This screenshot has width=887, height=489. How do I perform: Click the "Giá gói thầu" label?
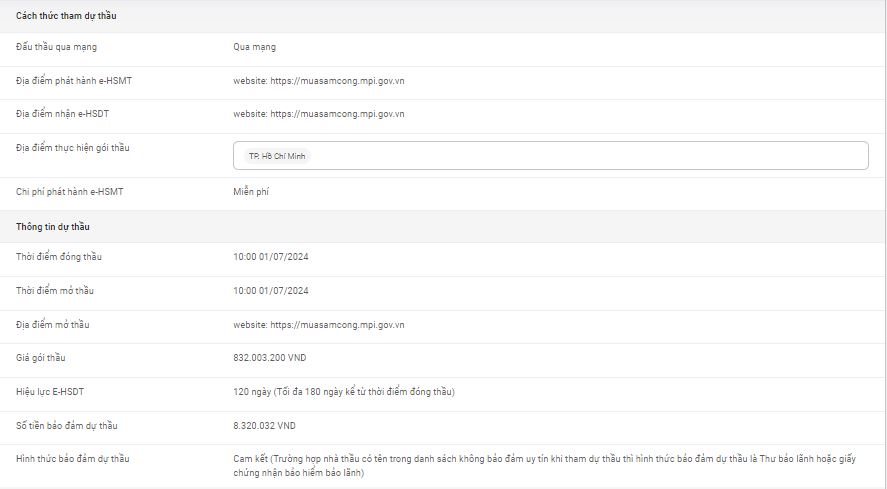point(41,358)
